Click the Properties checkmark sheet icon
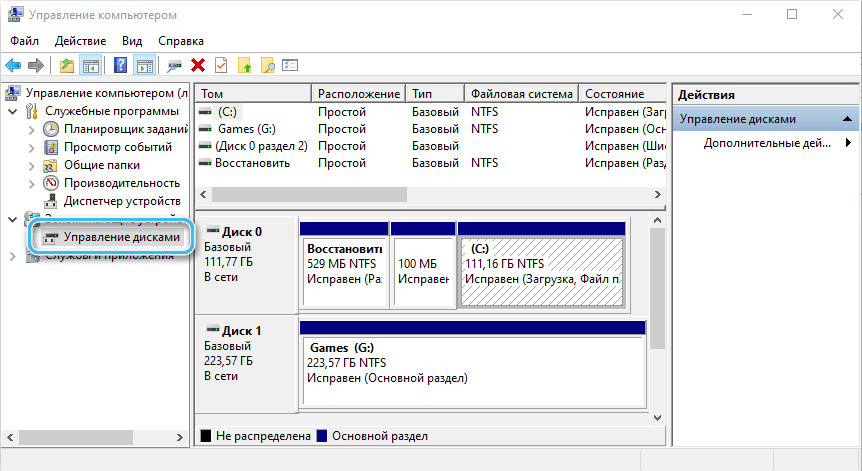The height and width of the screenshot is (471, 862). (221, 65)
